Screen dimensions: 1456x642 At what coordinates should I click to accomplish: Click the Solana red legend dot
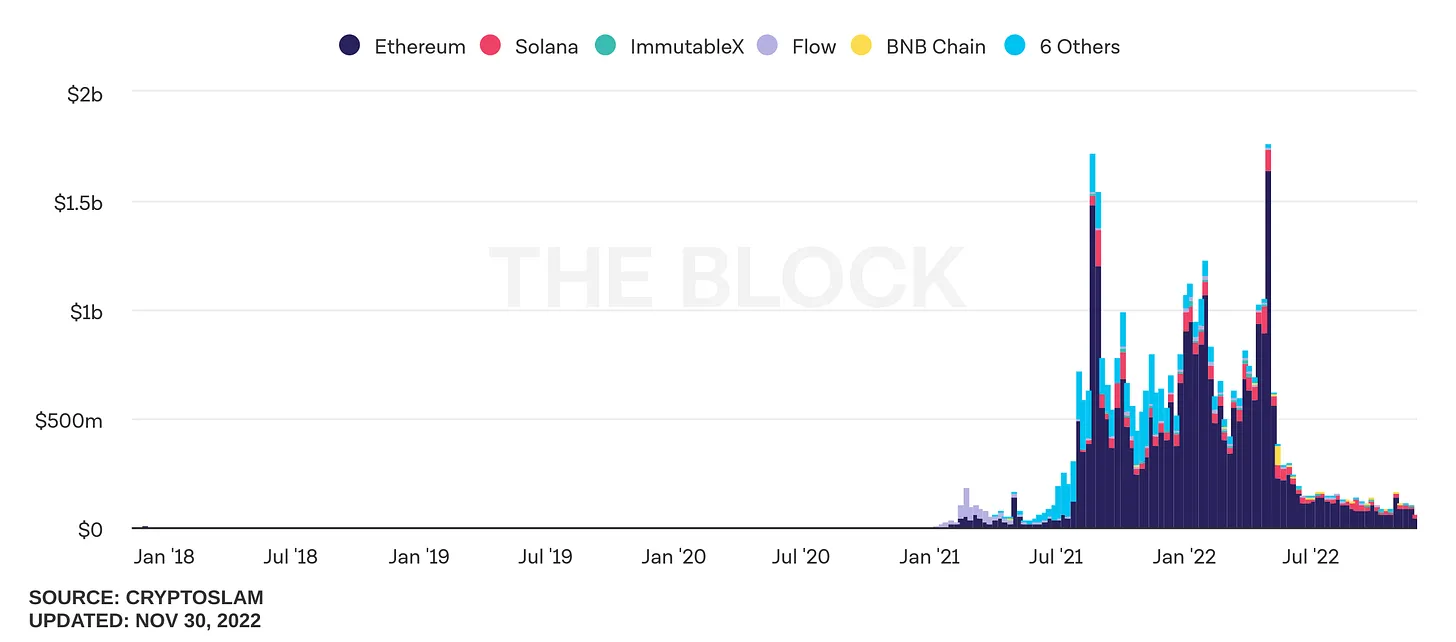tap(491, 46)
